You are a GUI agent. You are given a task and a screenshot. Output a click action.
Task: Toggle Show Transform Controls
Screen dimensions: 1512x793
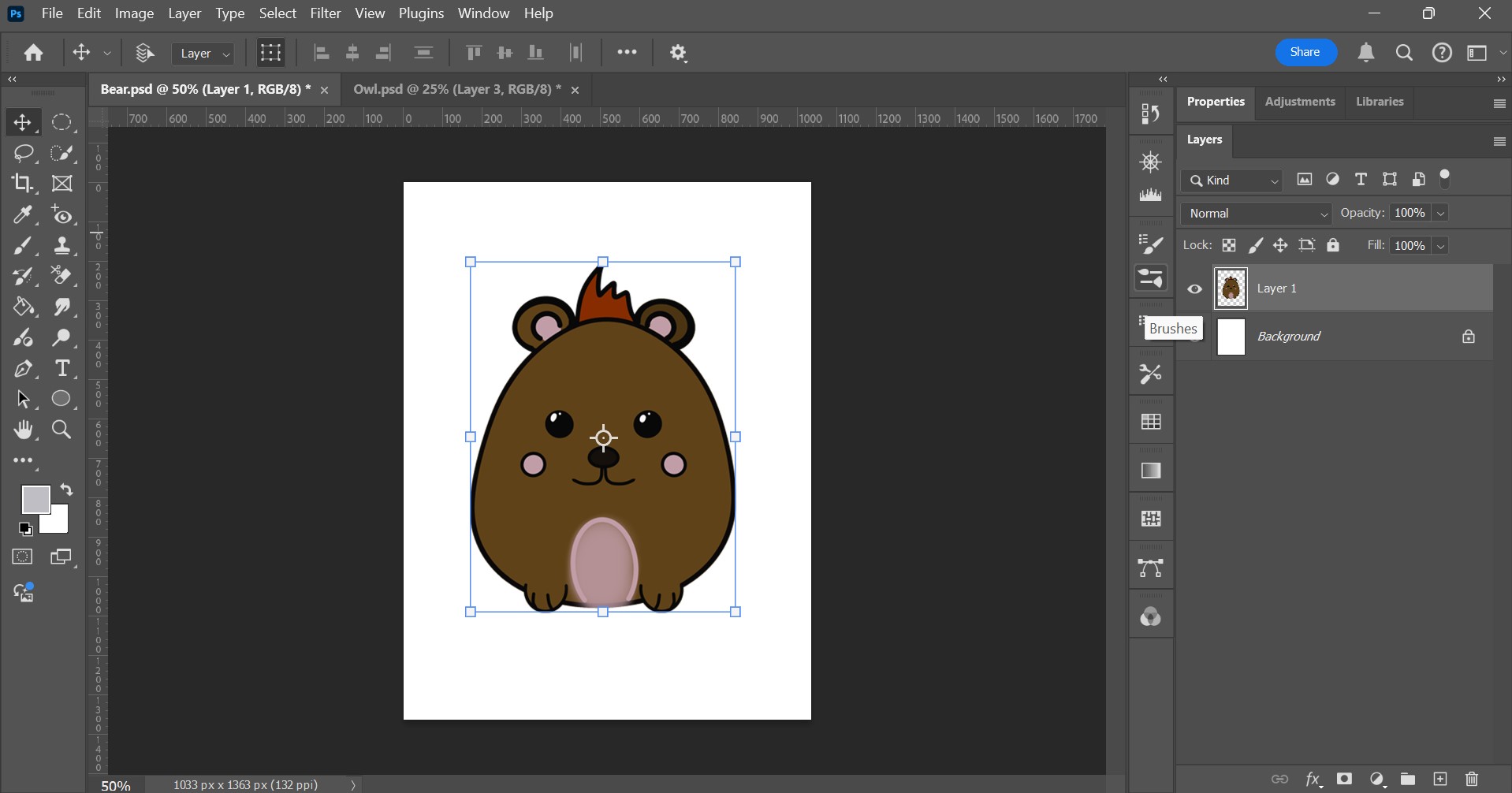click(x=270, y=53)
